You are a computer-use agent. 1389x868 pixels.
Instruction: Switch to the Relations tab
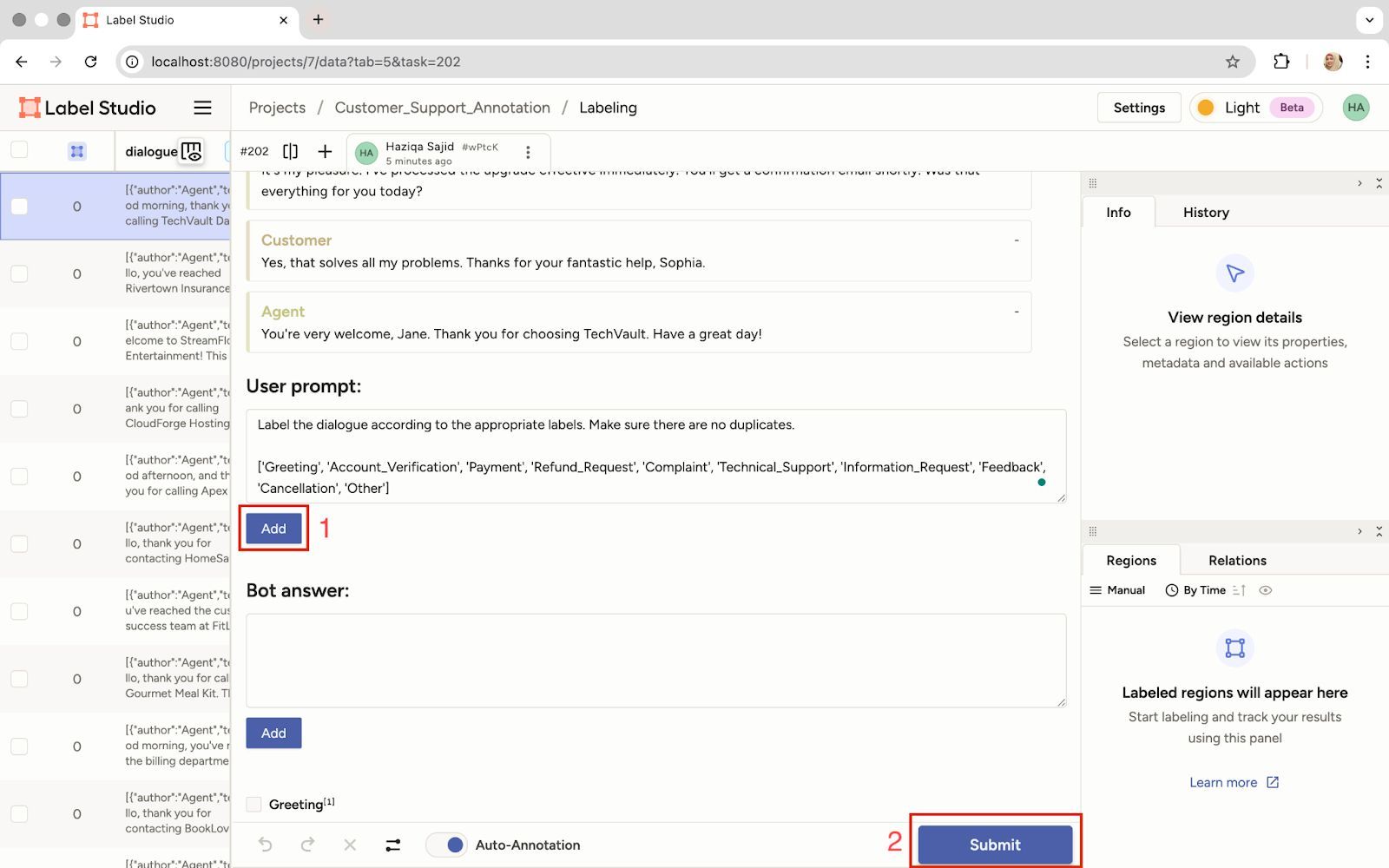pyautogui.click(x=1236, y=561)
